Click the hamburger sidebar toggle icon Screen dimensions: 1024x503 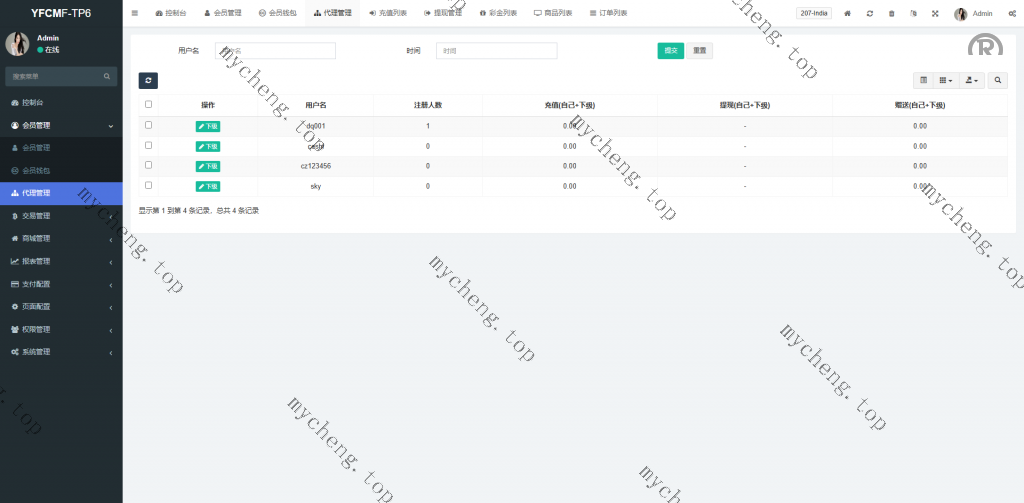tap(135, 13)
